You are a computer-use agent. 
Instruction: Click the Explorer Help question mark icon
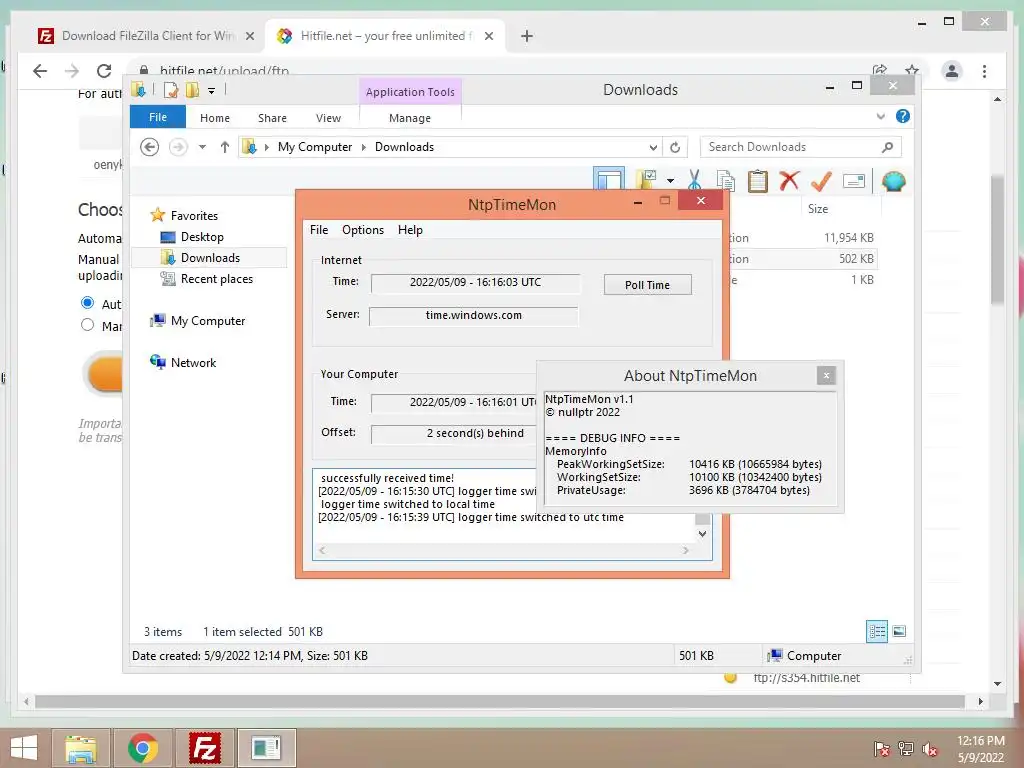coord(903,116)
